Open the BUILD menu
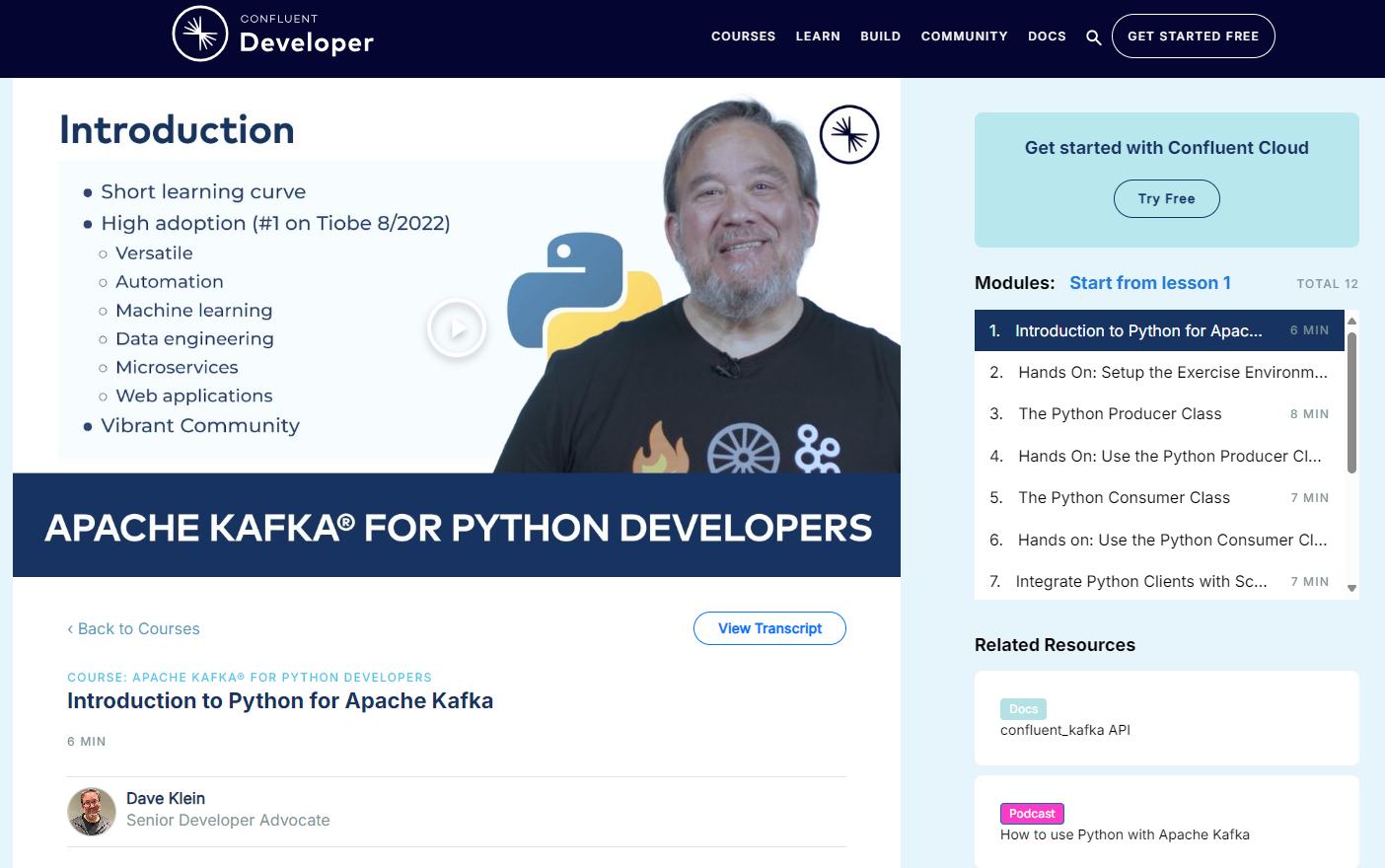Viewport: 1385px width, 868px height. 880,36
